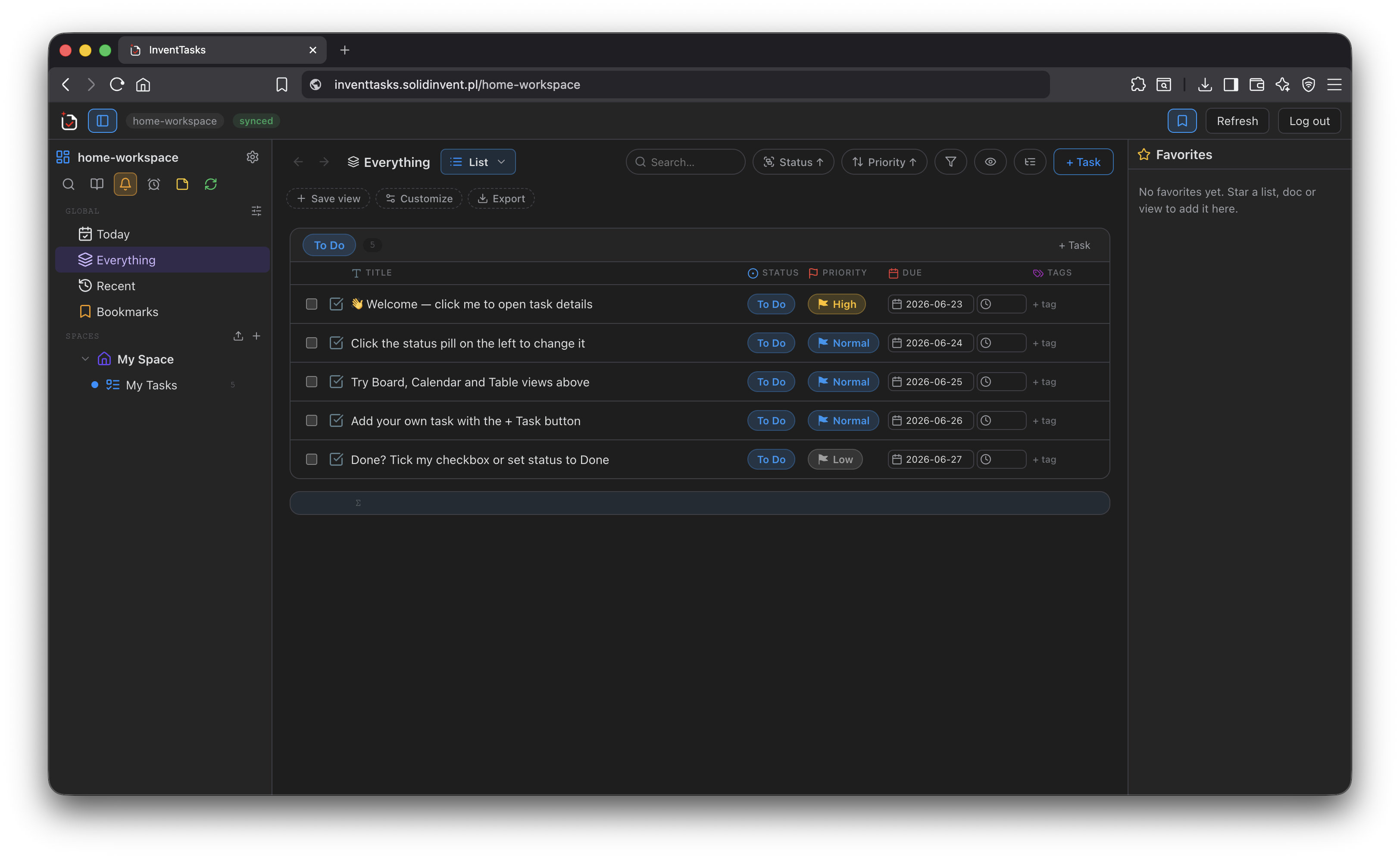Open notifications bell icon
Viewport: 1400px width, 859px height.
coord(125,184)
